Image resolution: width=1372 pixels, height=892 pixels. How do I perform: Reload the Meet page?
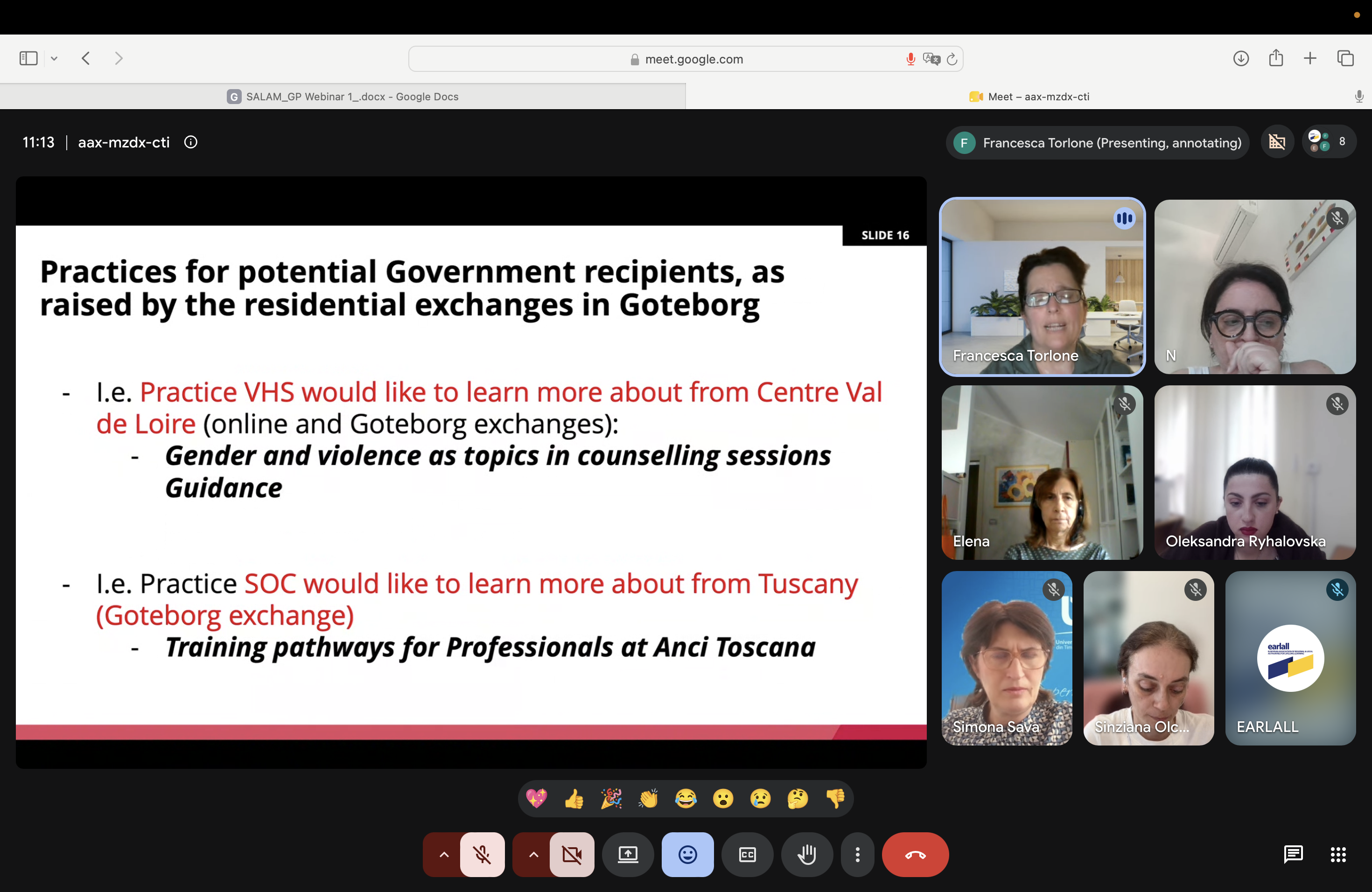[x=952, y=59]
